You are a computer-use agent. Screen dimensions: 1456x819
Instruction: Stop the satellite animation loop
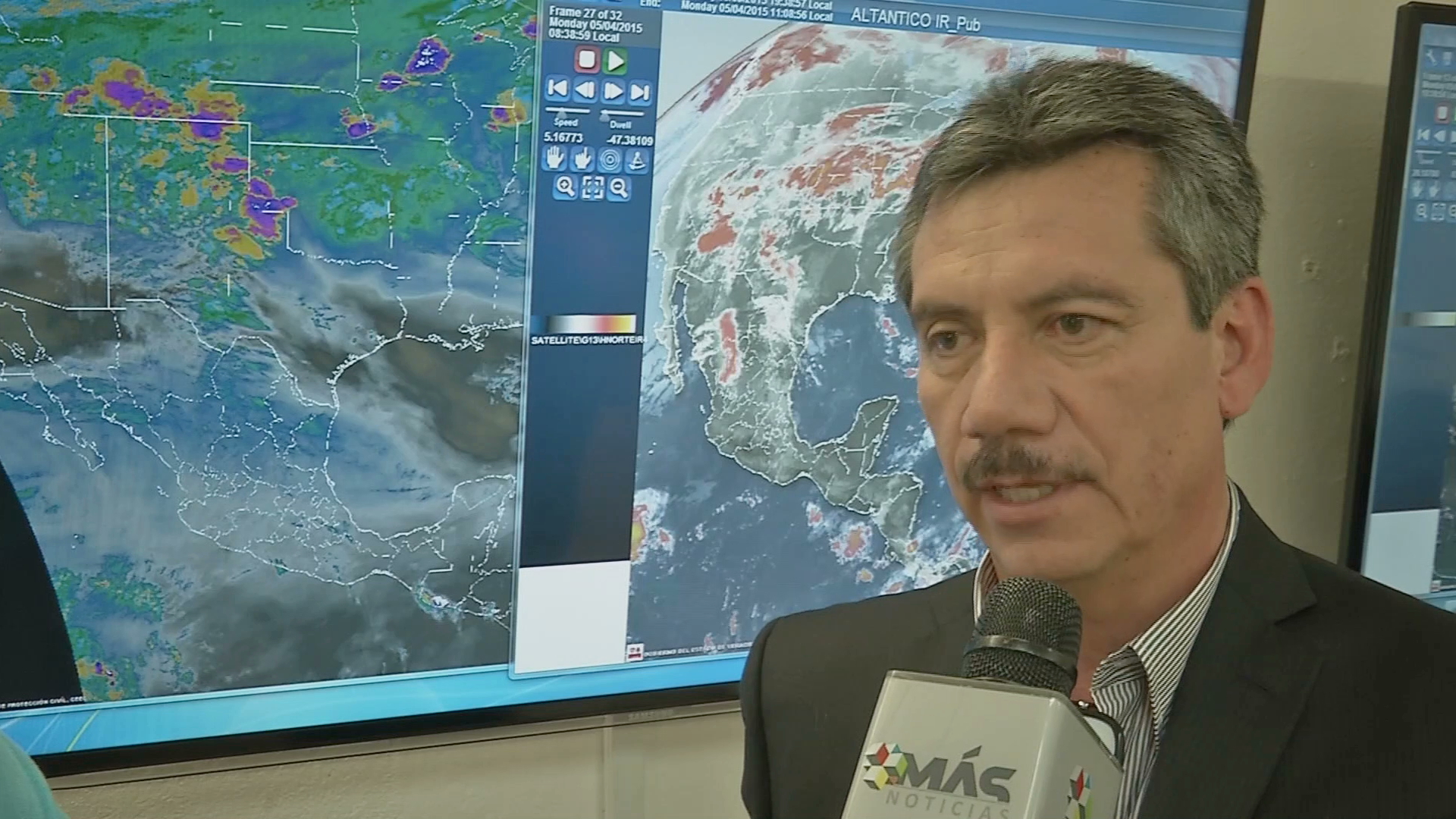click(x=587, y=59)
